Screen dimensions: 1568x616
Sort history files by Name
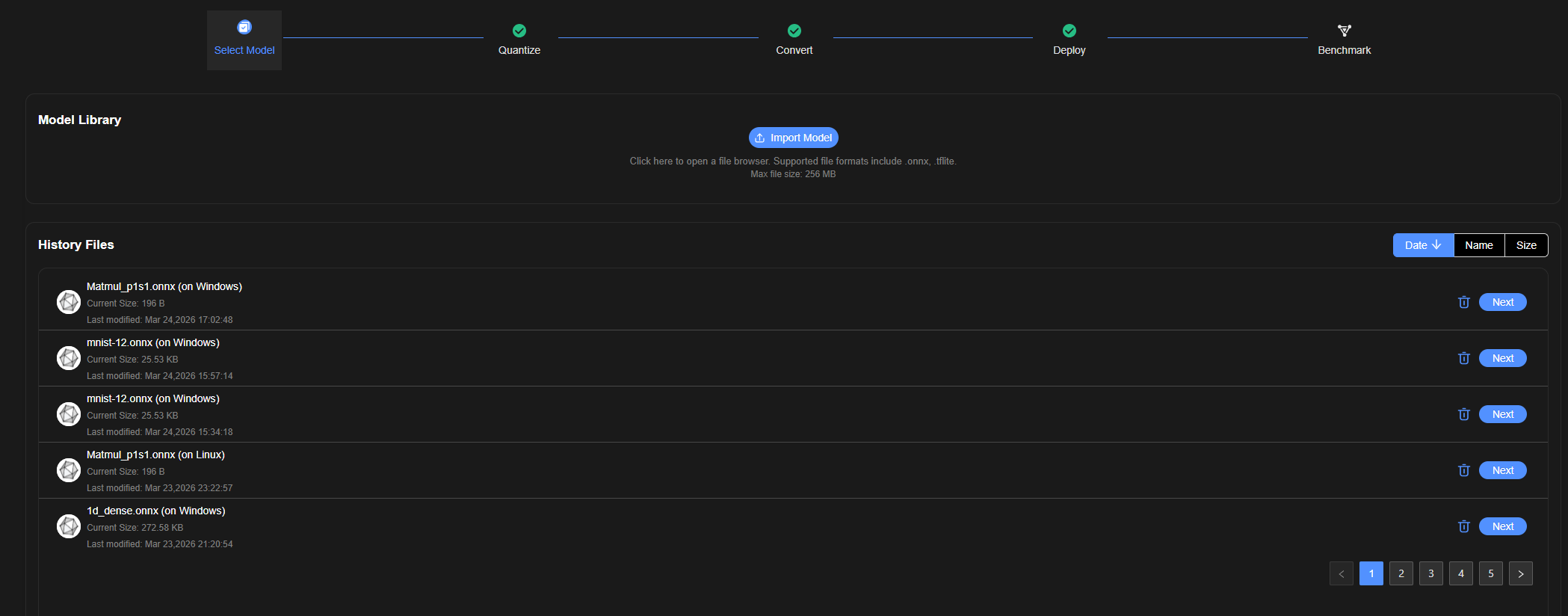[1478, 245]
